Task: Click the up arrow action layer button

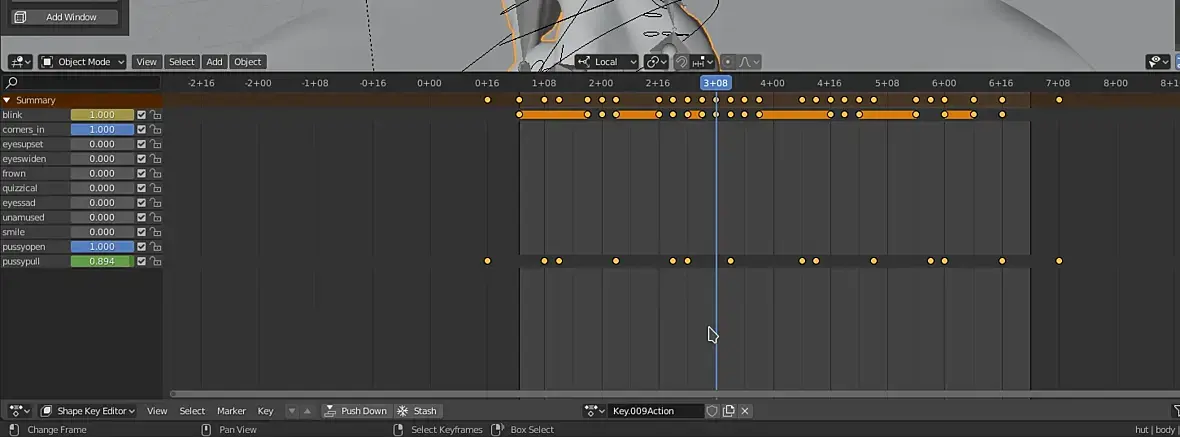Action: [307, 411]
